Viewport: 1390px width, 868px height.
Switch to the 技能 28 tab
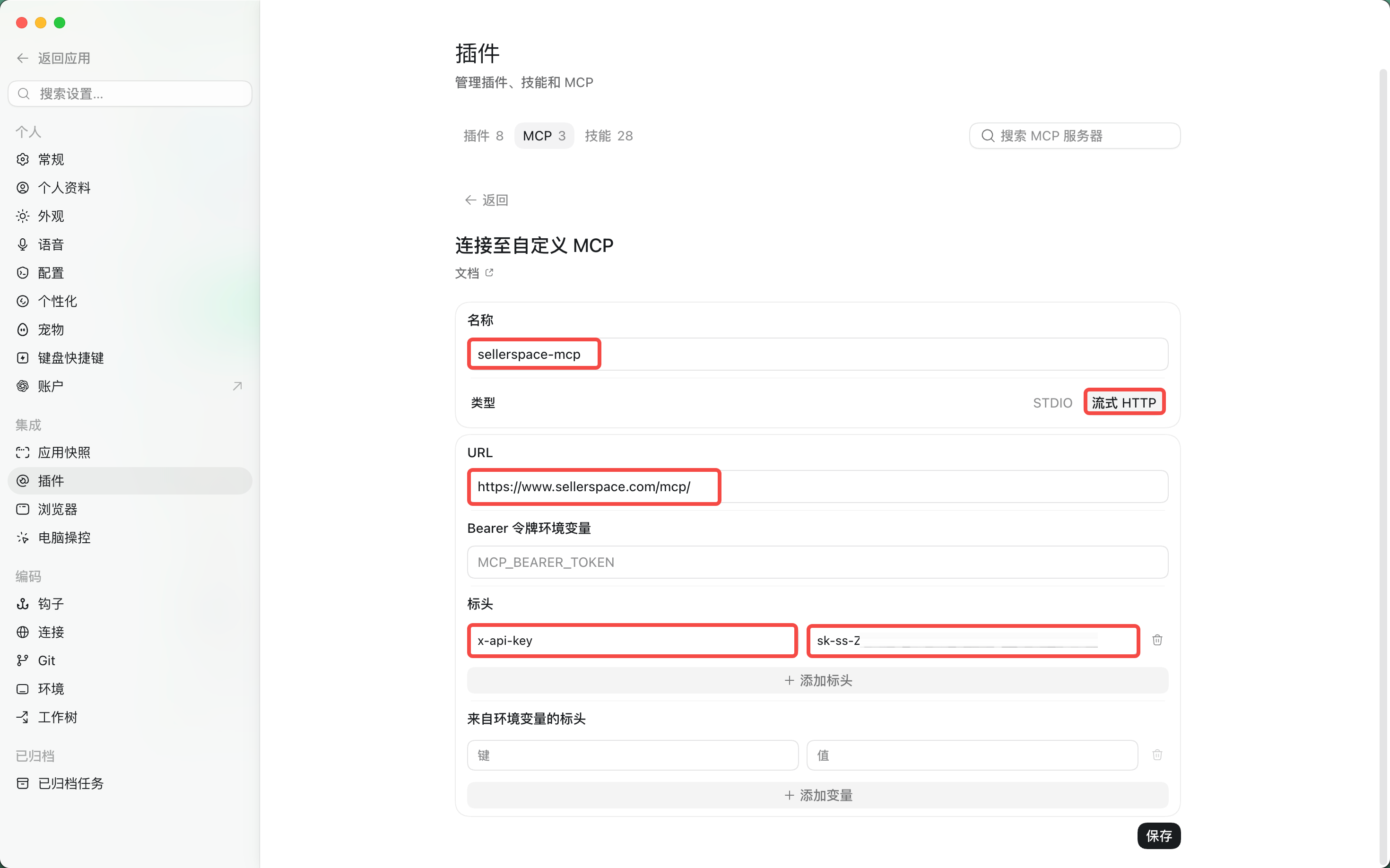(x=608, y=136)
